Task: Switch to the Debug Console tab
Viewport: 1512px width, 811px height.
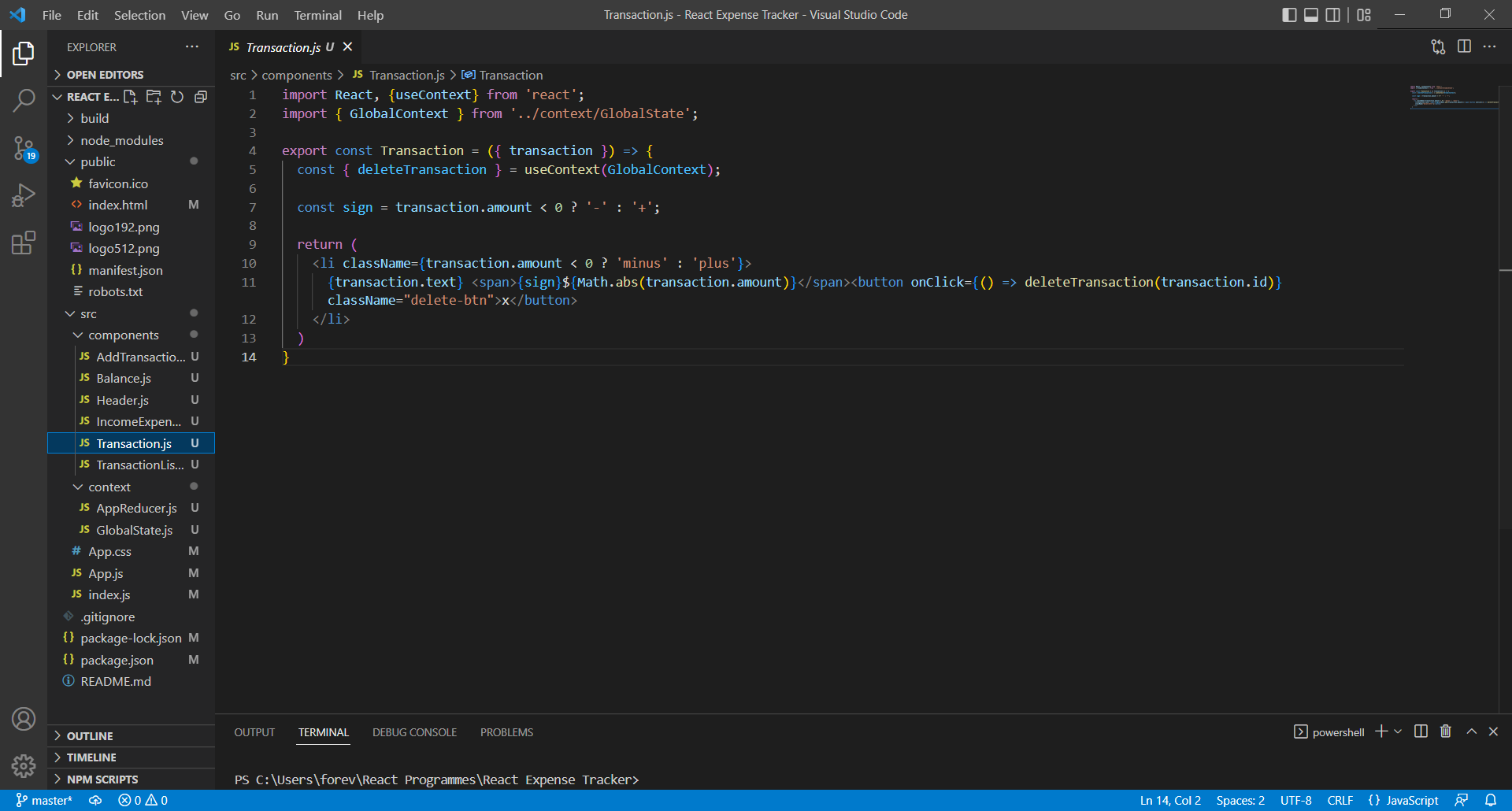Action: click(x=414, y=732)
